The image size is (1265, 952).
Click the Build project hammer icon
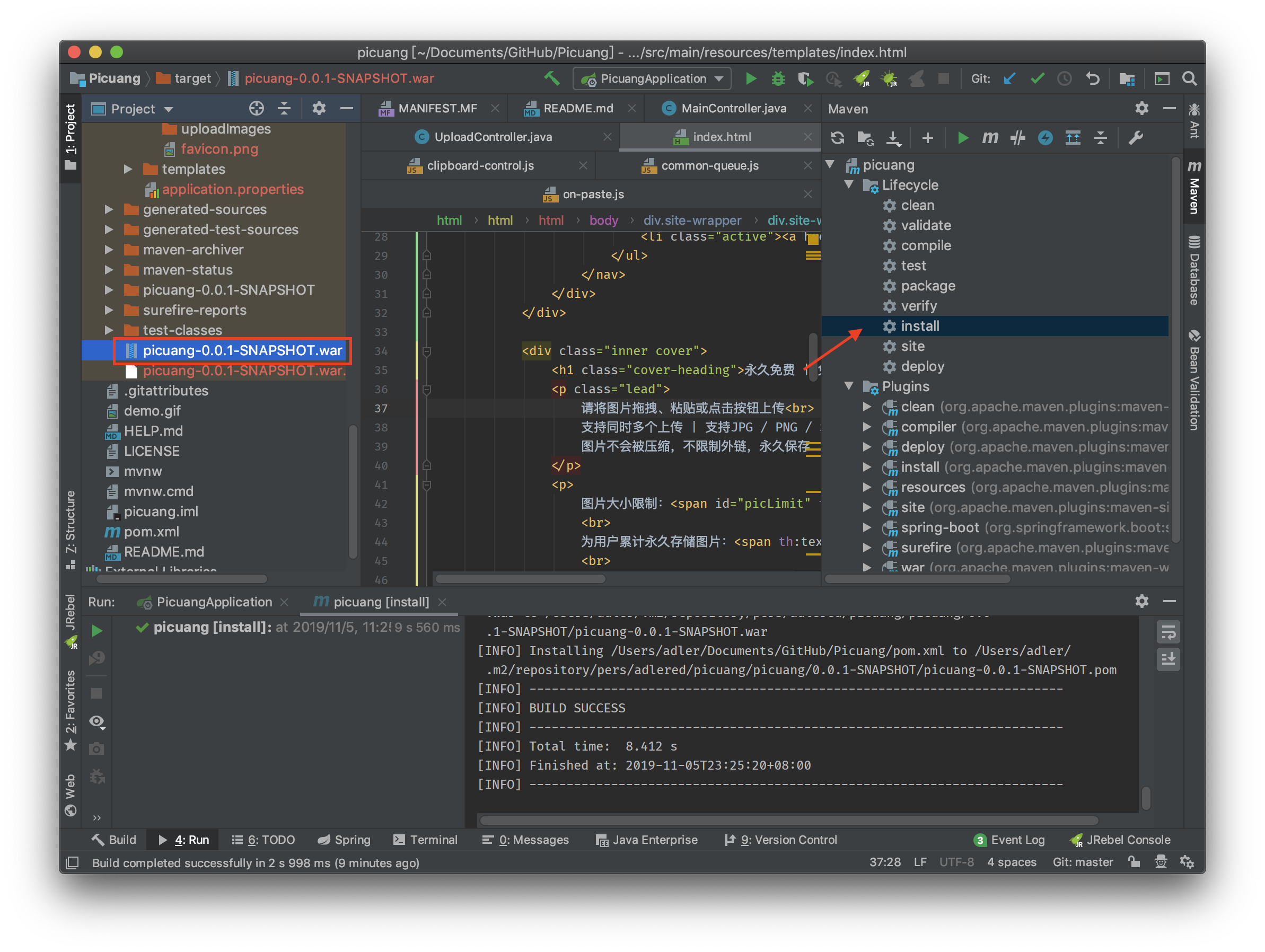[552, 78]
